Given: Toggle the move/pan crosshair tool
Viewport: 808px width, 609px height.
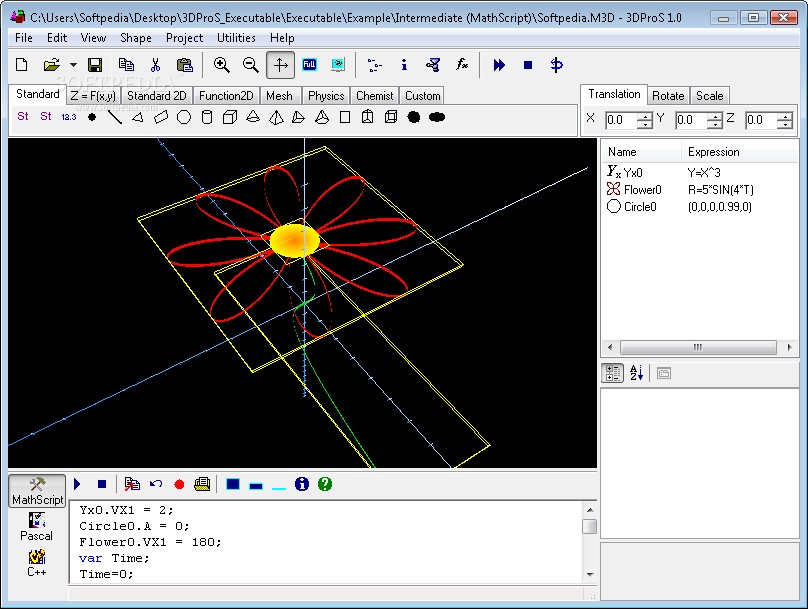Looking at the screenshot, I should click(280, 65).
